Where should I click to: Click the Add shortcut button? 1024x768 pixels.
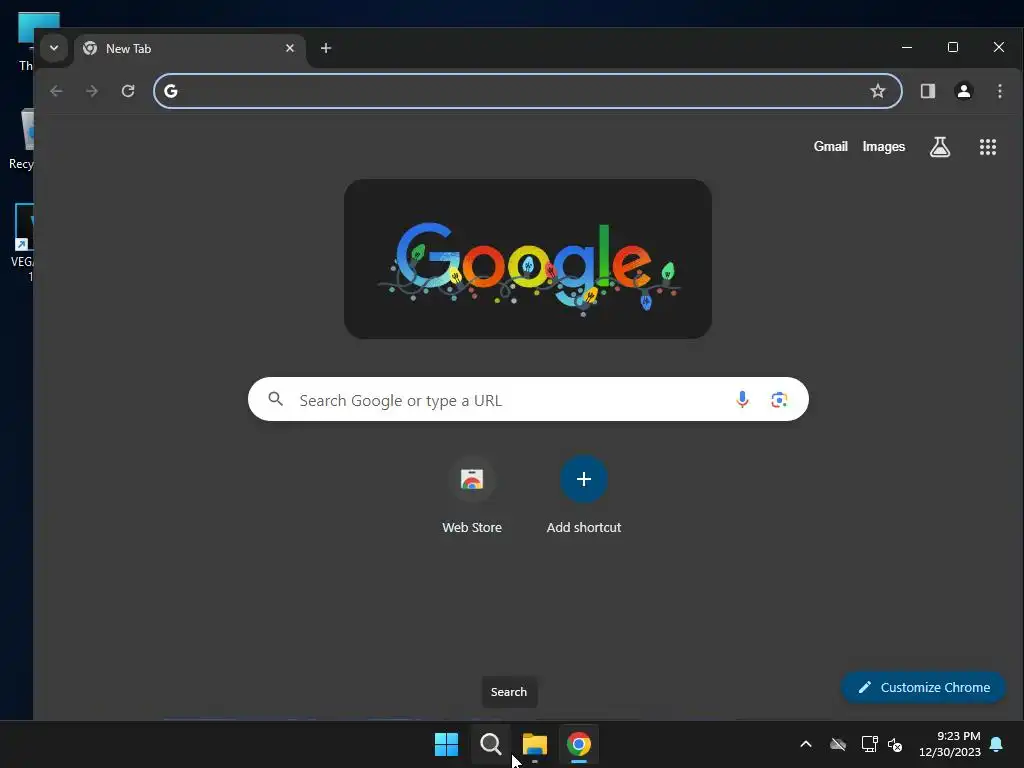[x=584, y=496]
